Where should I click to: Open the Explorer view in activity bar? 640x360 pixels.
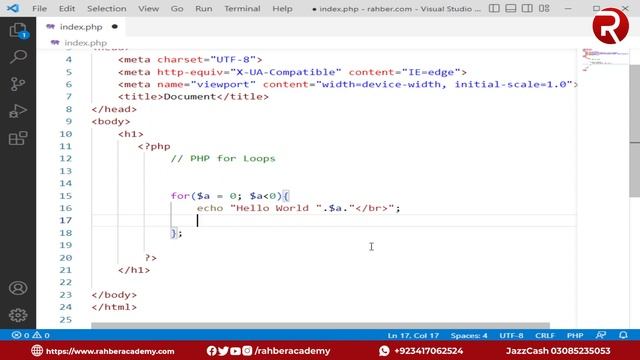[18, 30]
